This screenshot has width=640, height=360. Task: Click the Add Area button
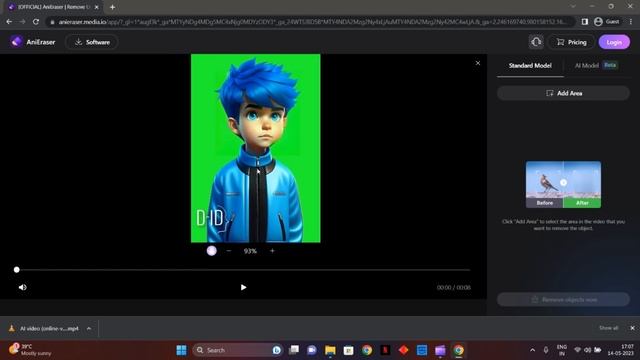(563, 93)
